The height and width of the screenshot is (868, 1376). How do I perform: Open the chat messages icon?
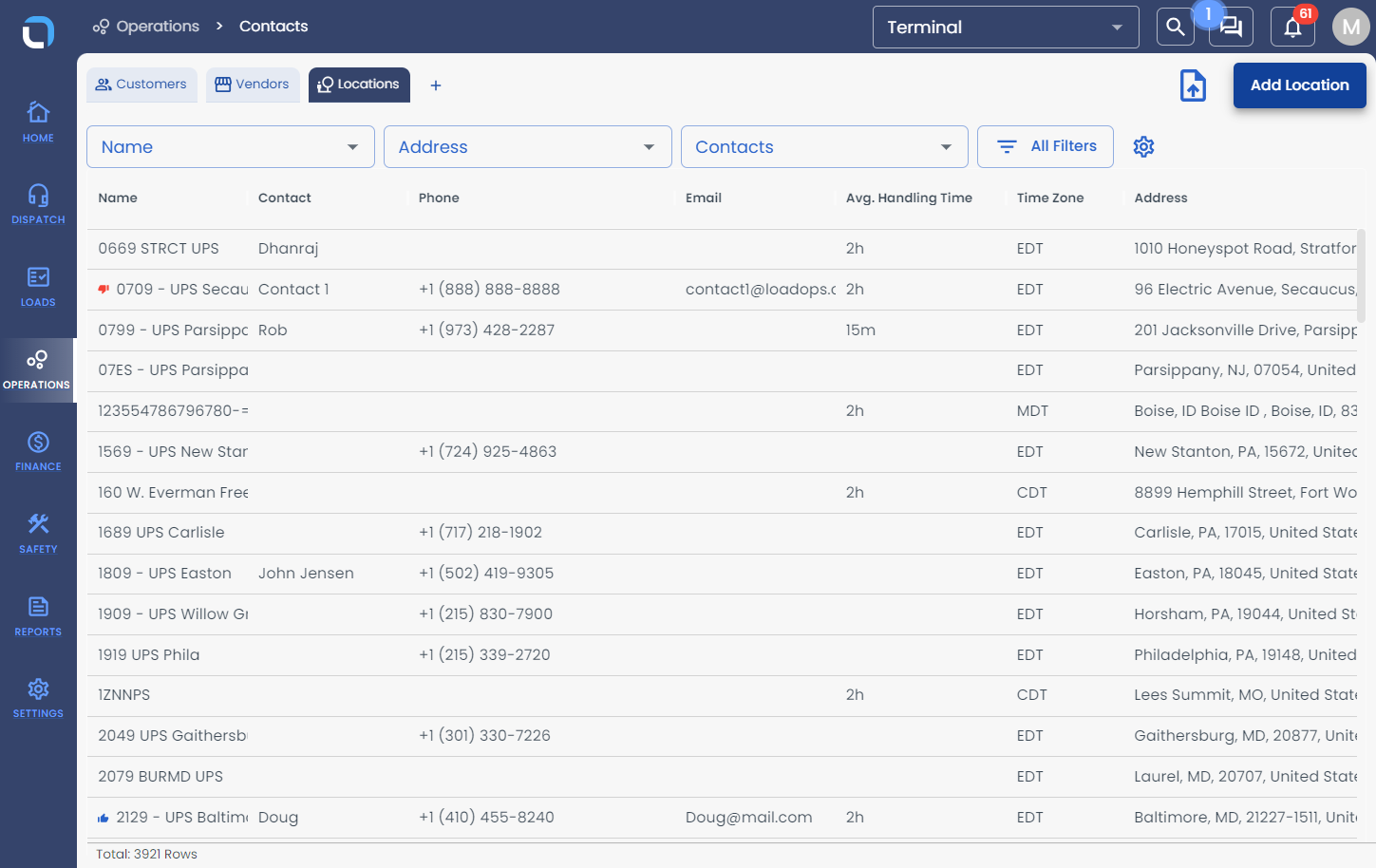pyautogui.click(x=1232, y=27)
